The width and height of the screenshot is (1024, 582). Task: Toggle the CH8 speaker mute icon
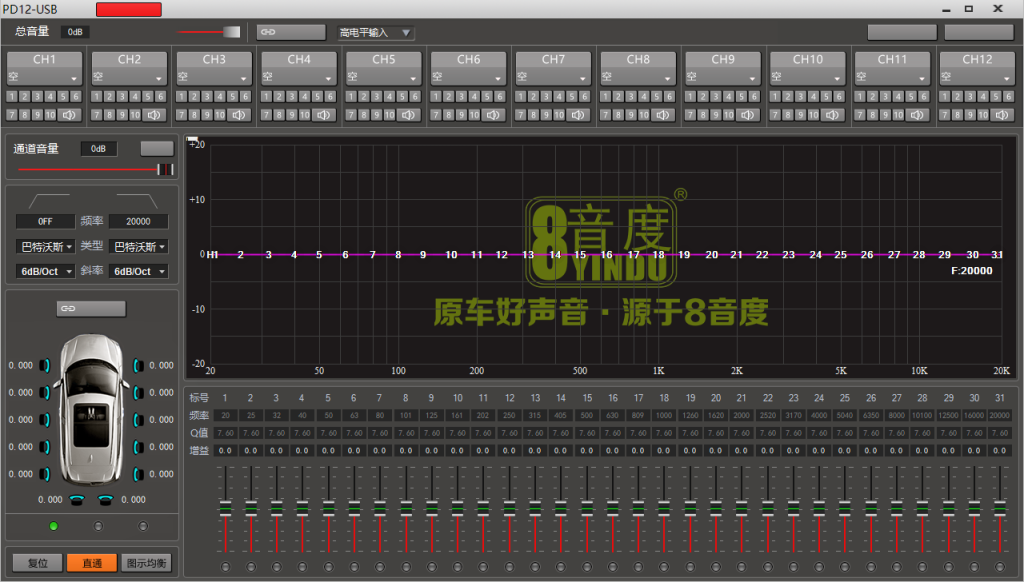(664, 115)
